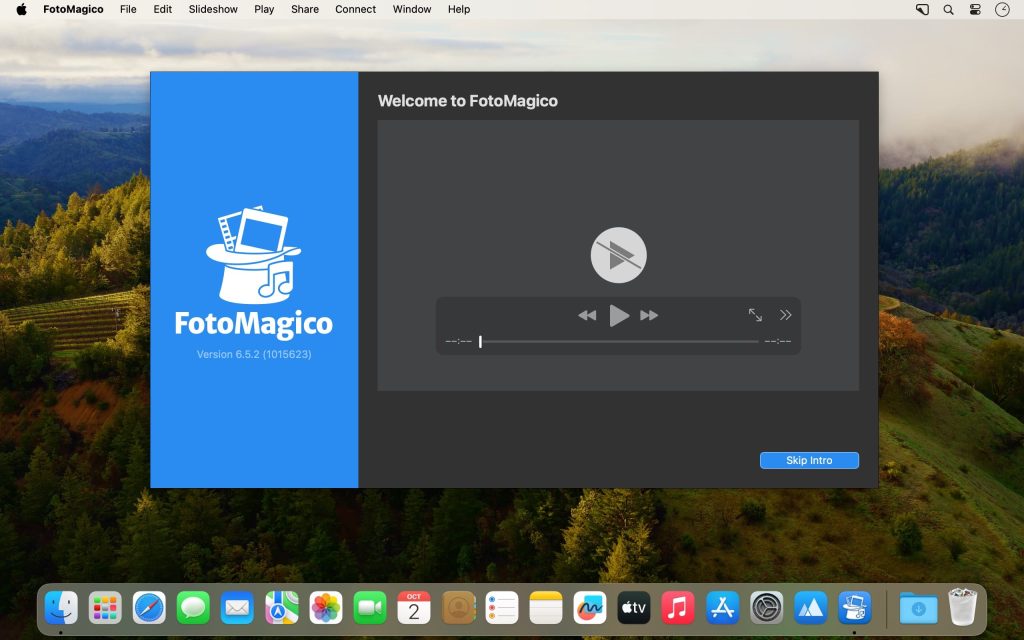Open Music from the Dock
Image resolution: width=1024 pixels, height=640 pixels.
pyautogui.click(x=678, y=608)
